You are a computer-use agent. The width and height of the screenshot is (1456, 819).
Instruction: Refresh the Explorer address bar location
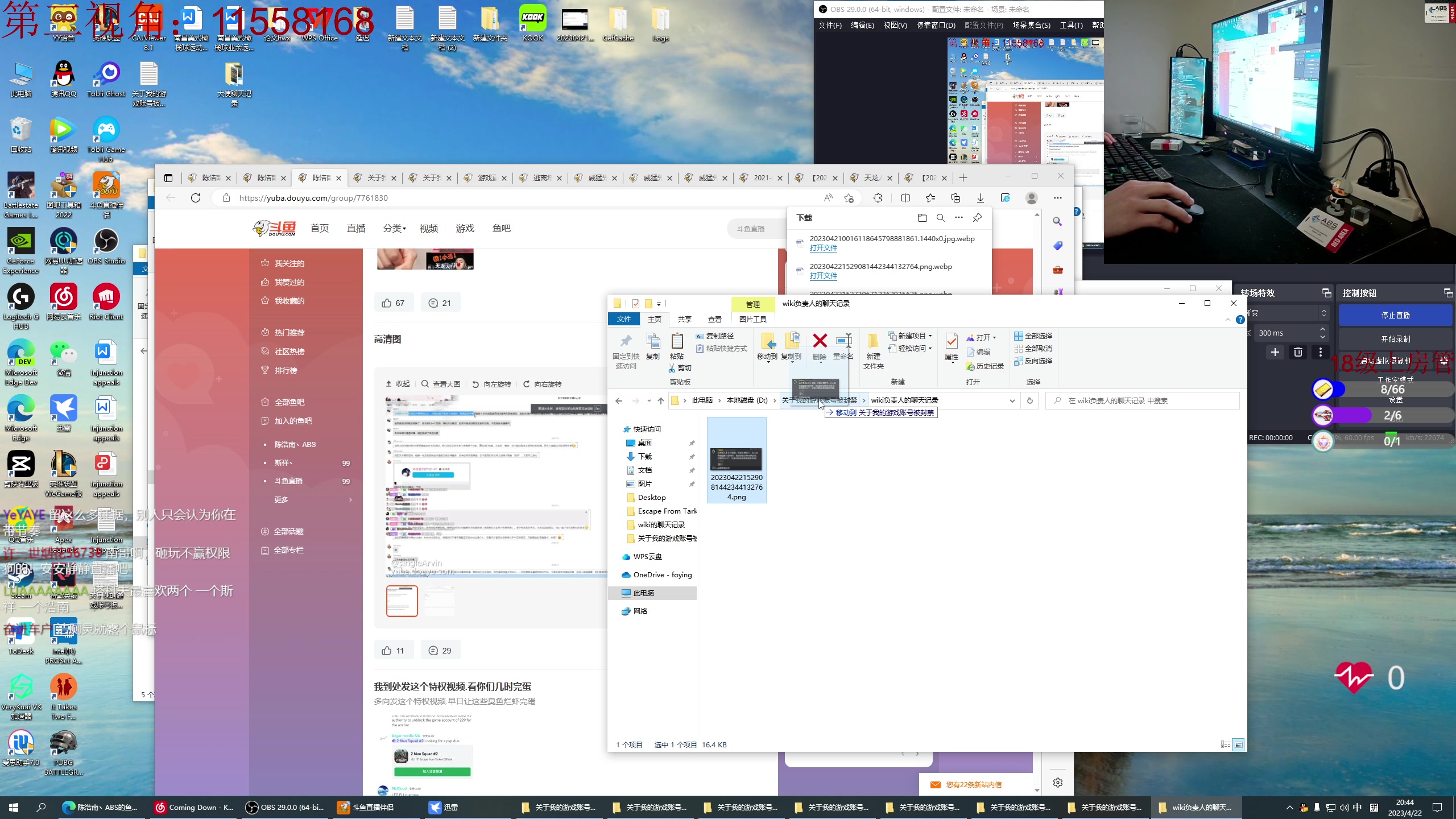(x=1029, y=400)
